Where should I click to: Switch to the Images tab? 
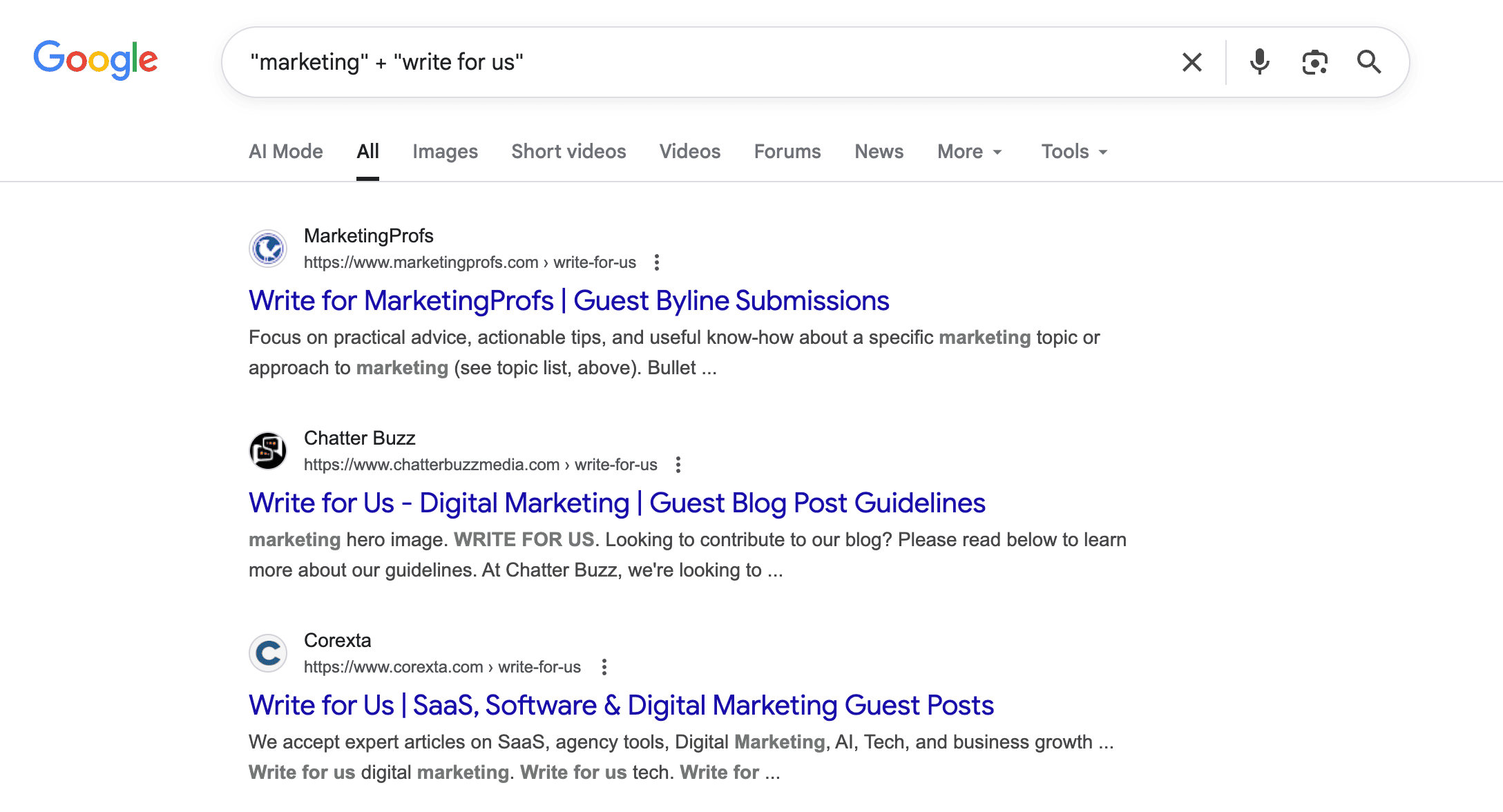pos(445,151)
